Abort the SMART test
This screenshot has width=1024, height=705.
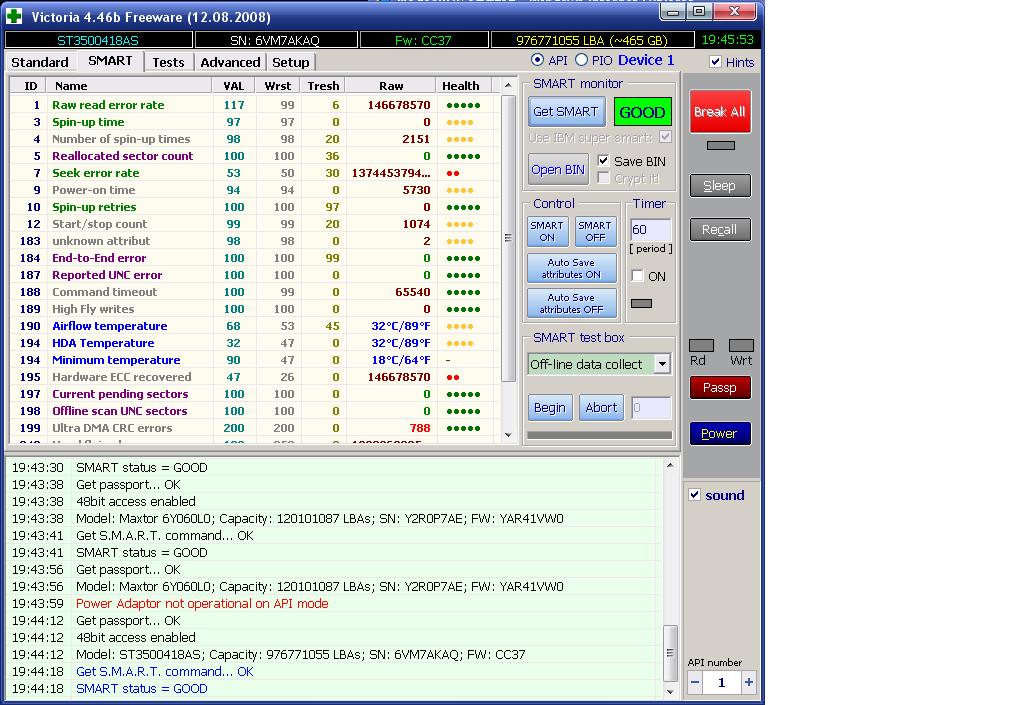601,407
